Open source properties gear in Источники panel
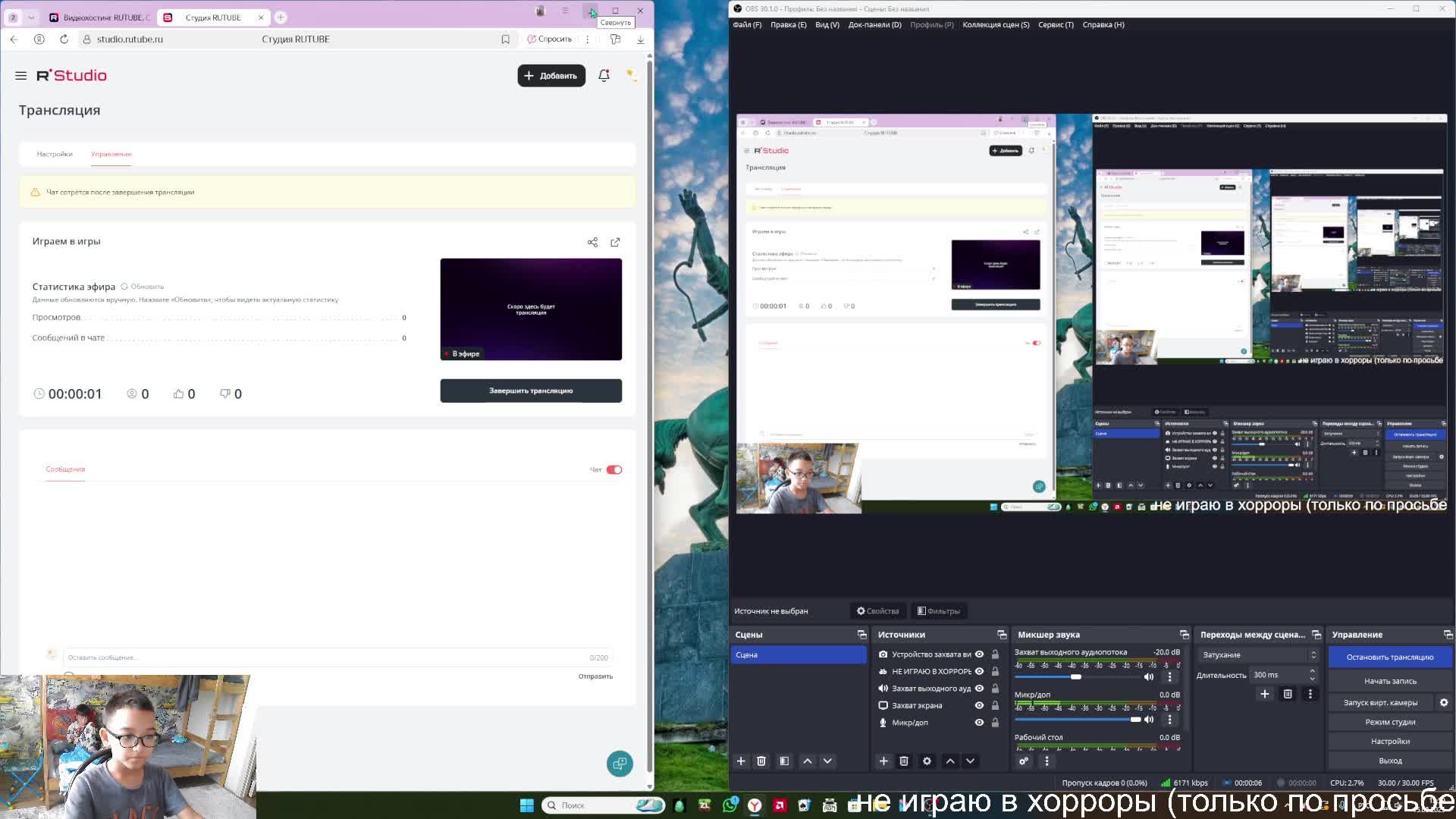 pos(927,761)
